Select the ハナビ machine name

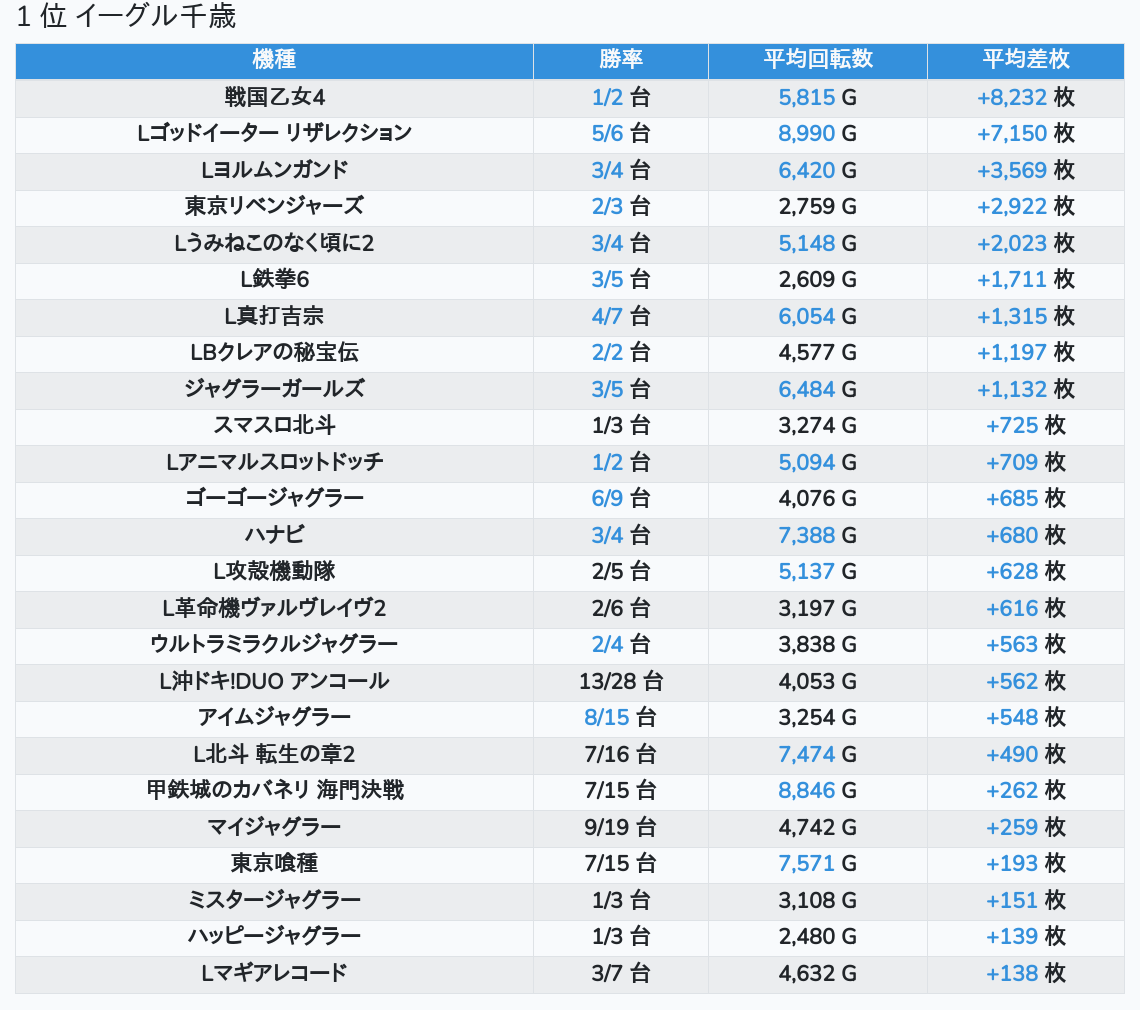274,535
